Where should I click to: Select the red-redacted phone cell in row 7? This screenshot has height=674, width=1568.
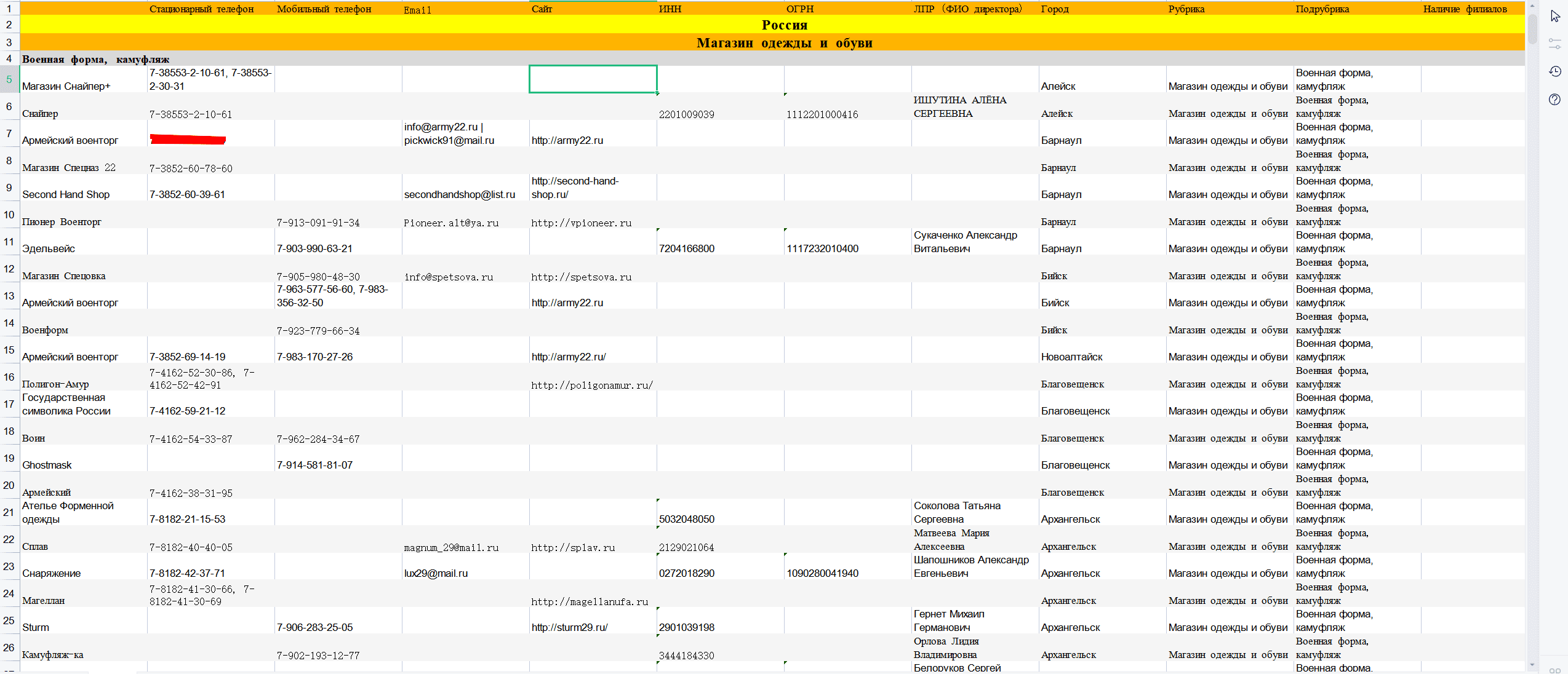coord(211,133)
